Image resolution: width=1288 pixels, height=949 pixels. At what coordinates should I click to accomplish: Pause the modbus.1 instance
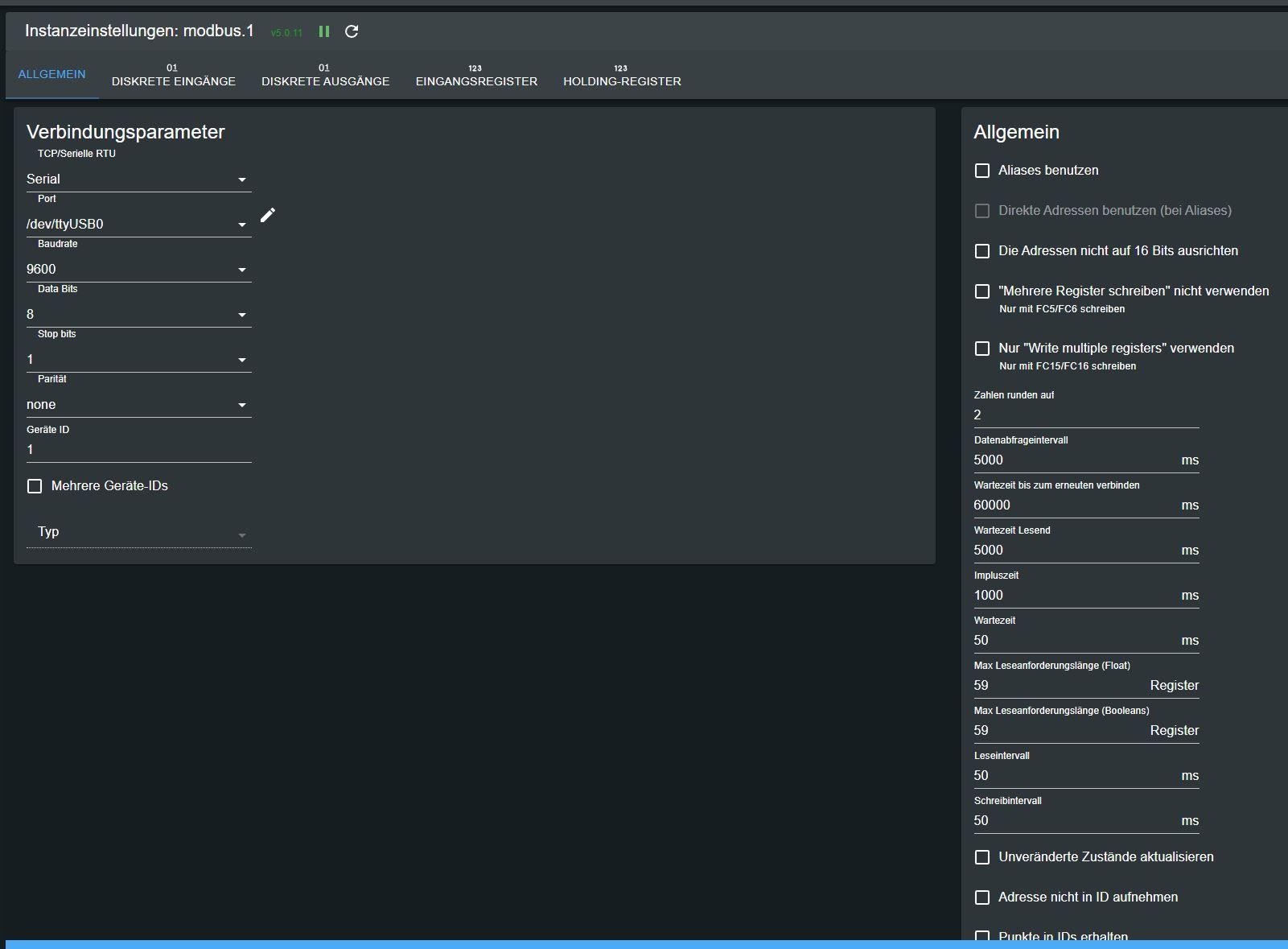[324, 31]
